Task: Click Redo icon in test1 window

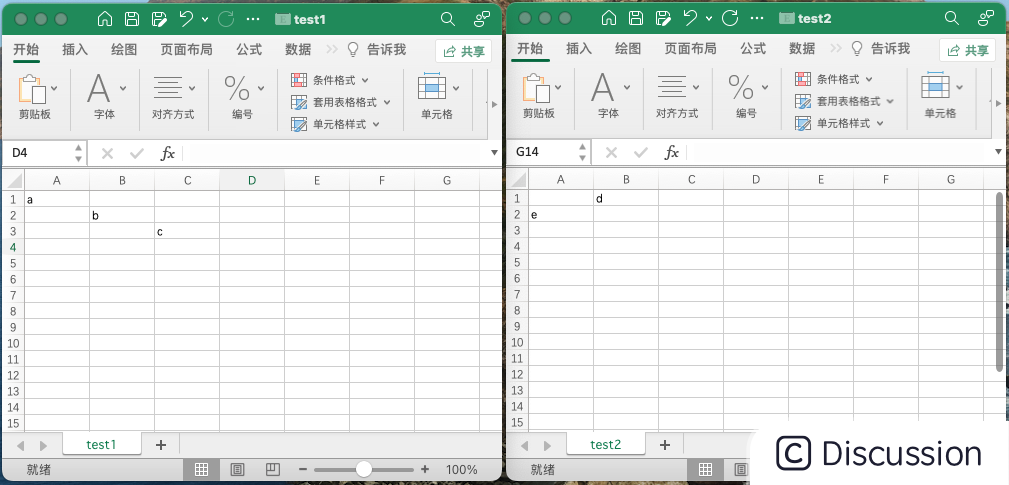Action: [x=226, y=19]
